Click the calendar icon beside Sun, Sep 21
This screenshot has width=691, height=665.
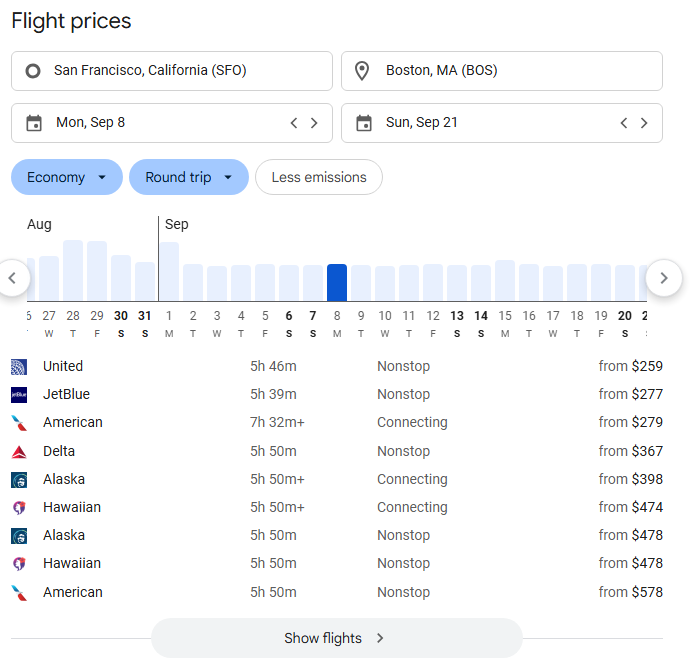click(364, 123)
